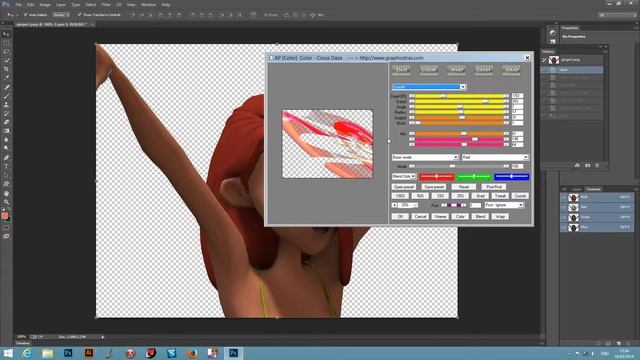This screenshot has height=360, width=640.
Task: Hide the Blue channel visibility eye
Action: (564, 227)
